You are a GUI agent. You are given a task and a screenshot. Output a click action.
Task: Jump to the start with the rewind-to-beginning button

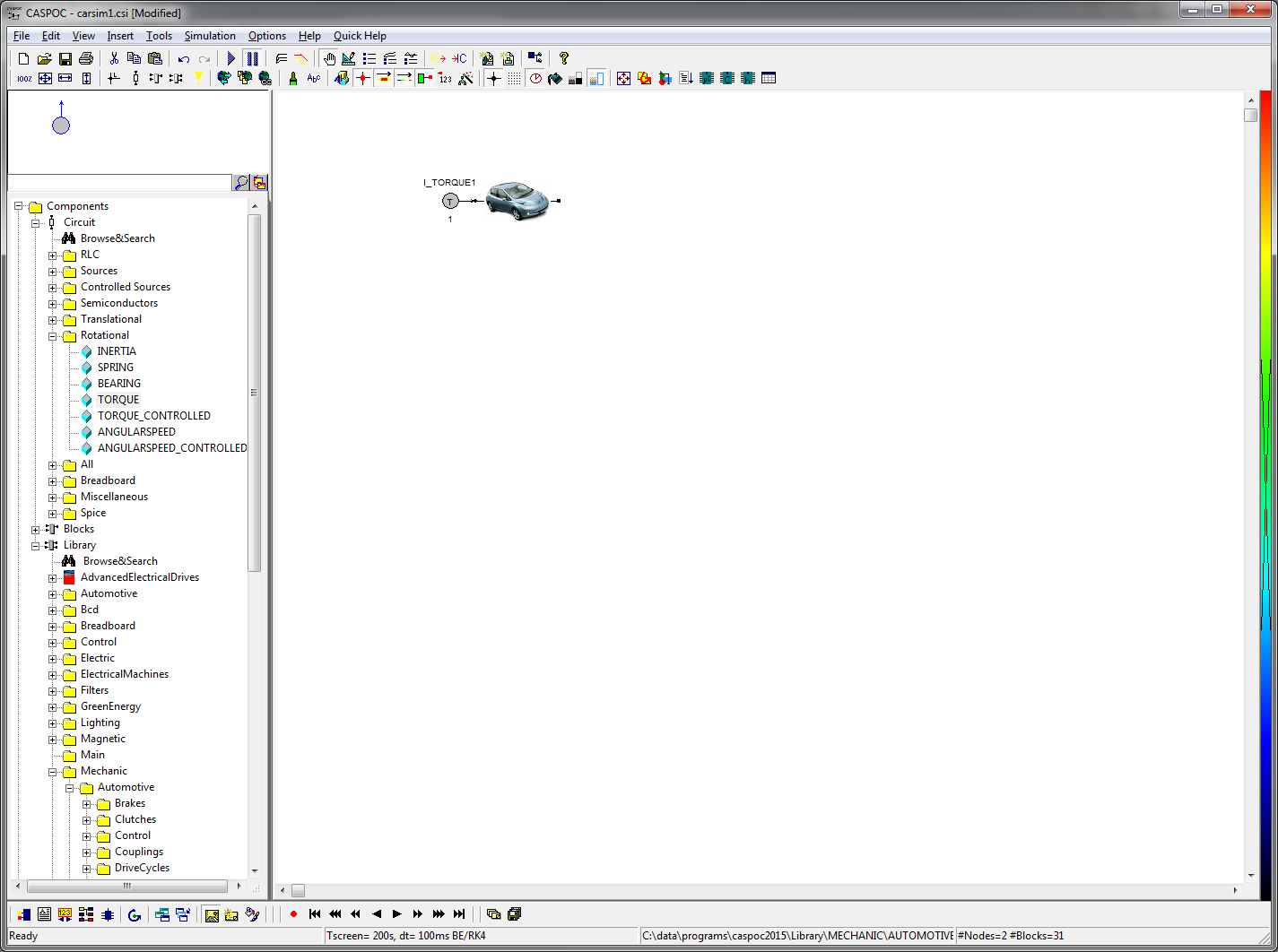click(x=315, y=914)
